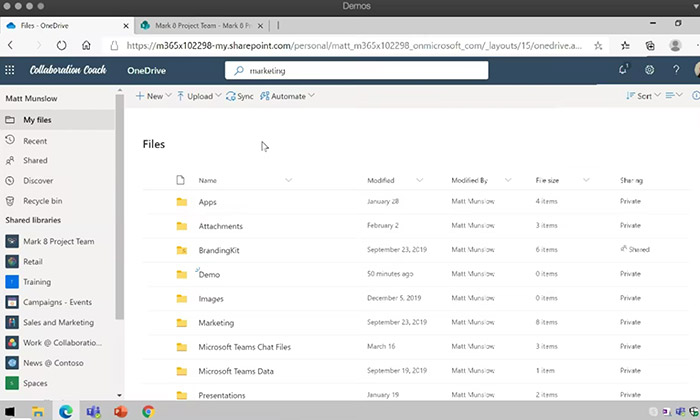The height and width of the screenshot is (420, 700).
Task: Click the browser address bar URL
Action: pyautogui.click(x=354, y=46)
